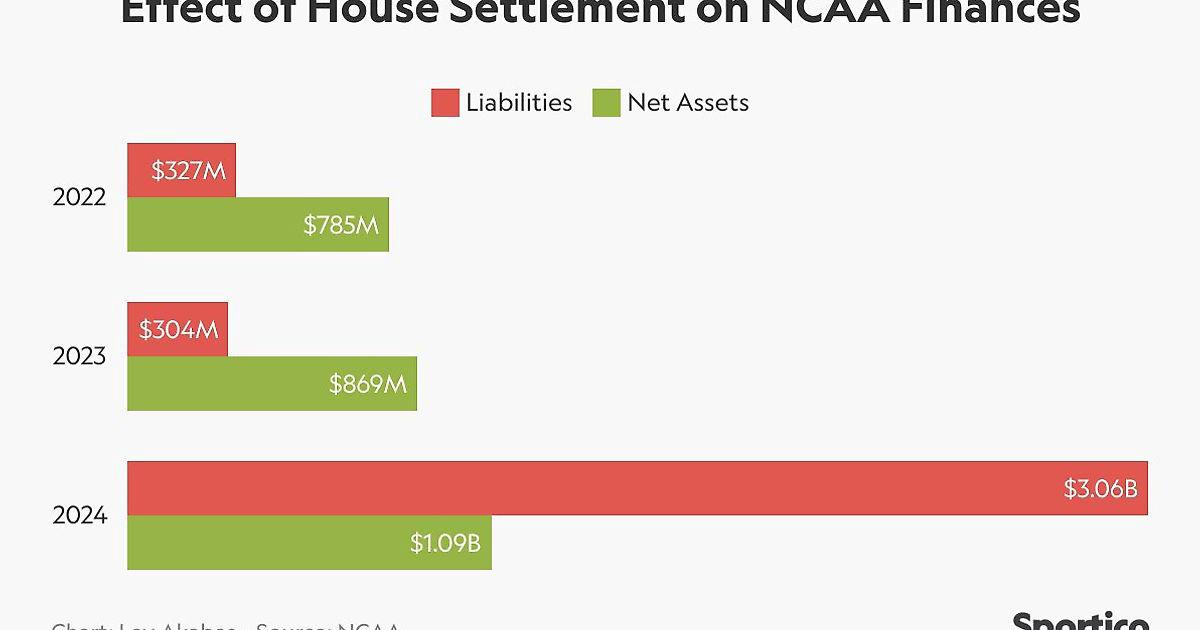
Task: Select the Net Assets legend text
Action: point(688,102)
